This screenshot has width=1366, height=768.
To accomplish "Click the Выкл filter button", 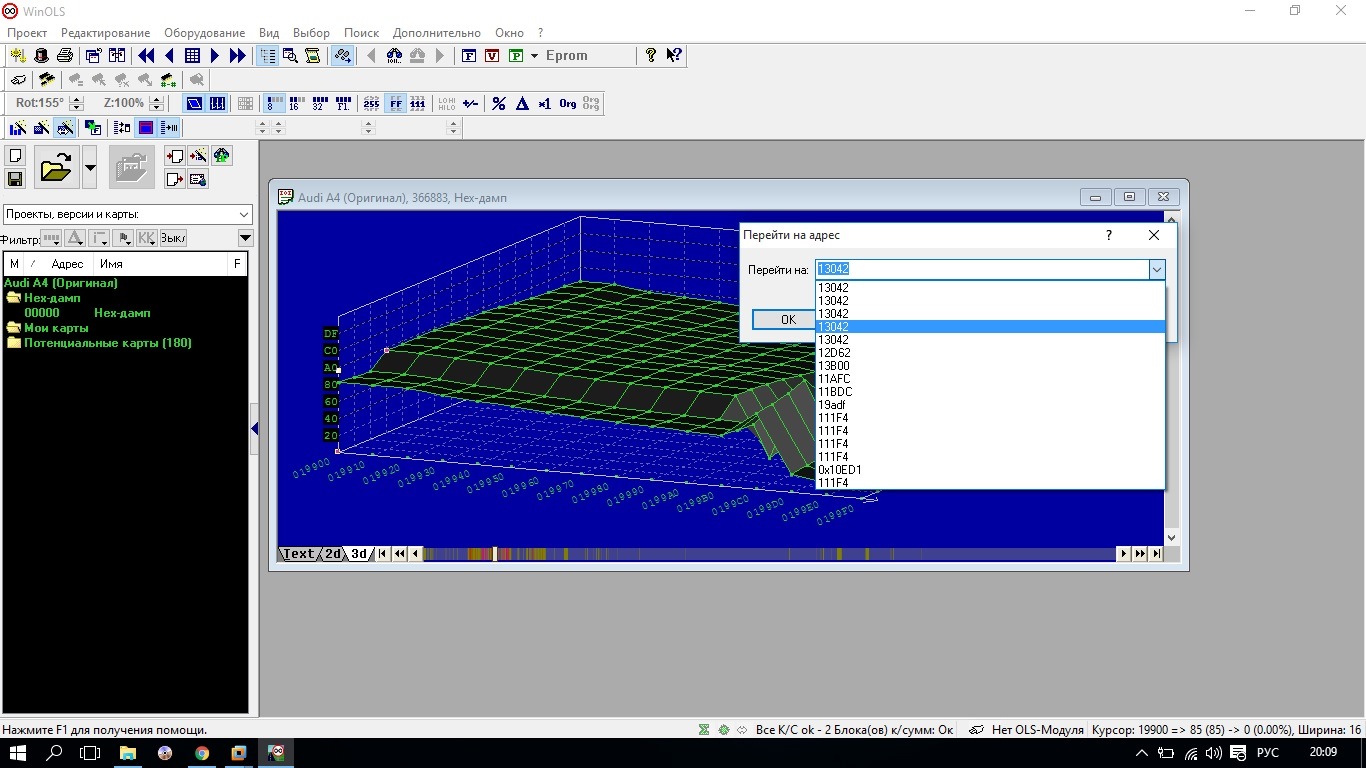I will (173, 238).
